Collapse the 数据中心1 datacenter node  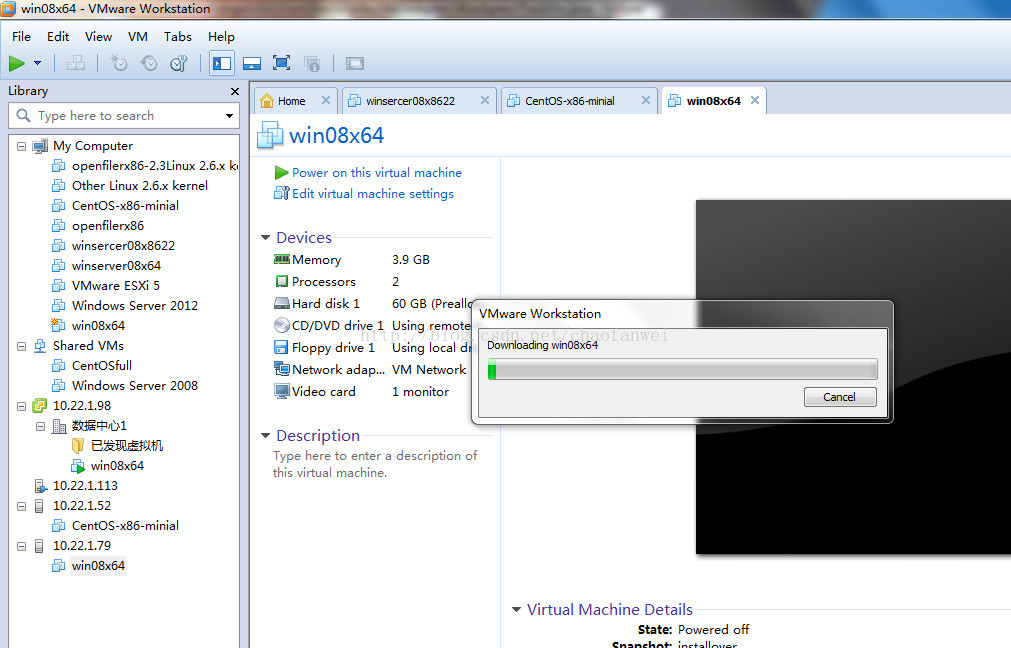pos(40,426)
